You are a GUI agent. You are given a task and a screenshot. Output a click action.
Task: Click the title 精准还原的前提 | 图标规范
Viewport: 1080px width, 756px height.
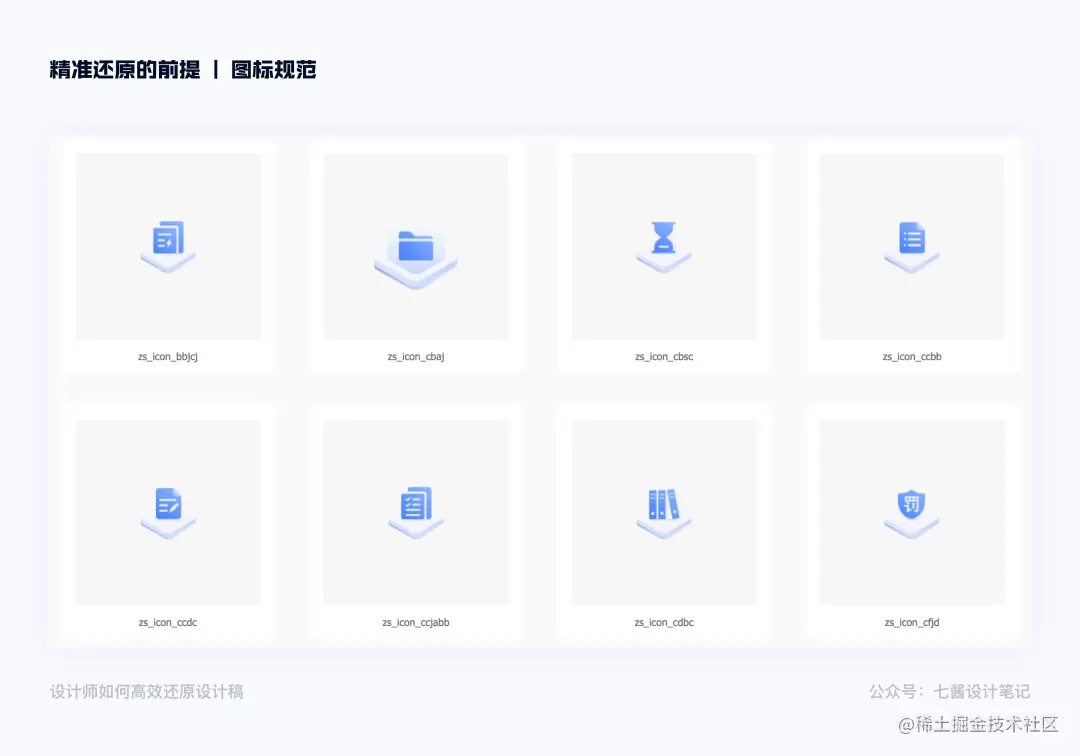(182, 71)
